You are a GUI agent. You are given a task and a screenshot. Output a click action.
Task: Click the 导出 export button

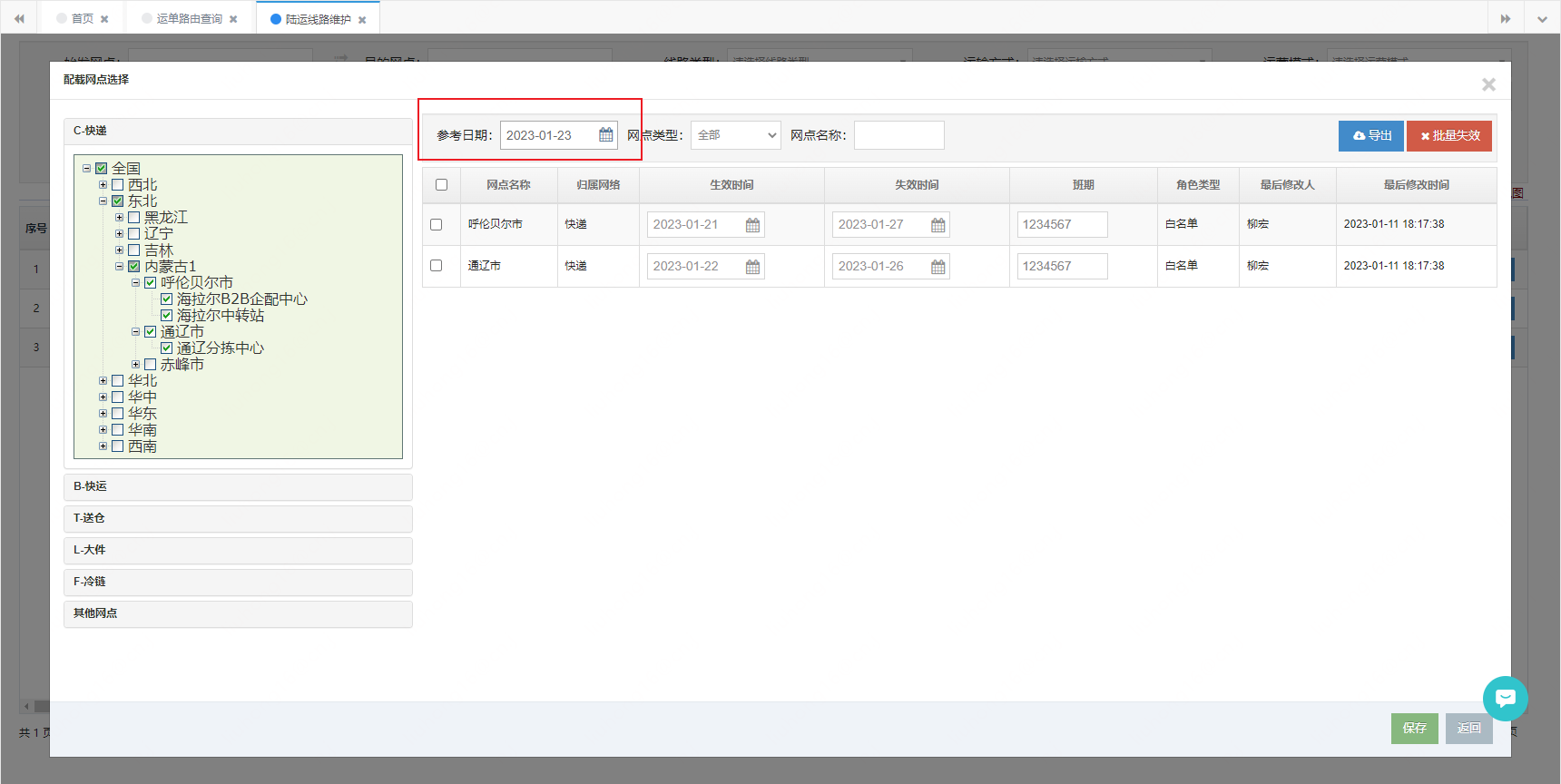(x=1371, y=136)
